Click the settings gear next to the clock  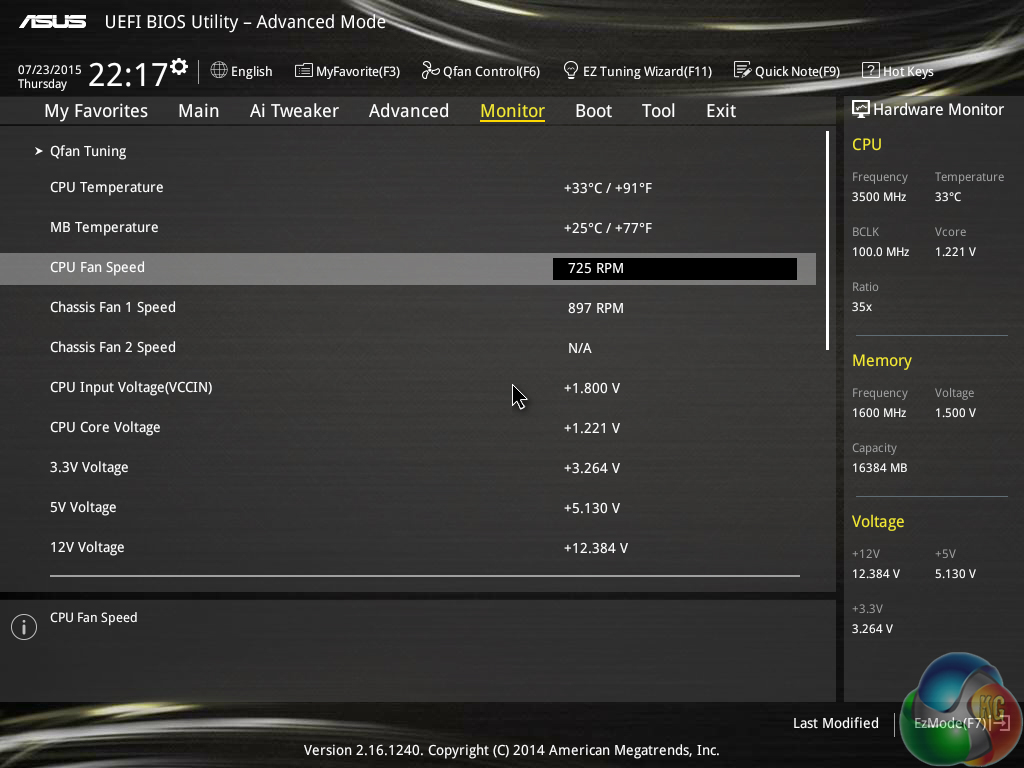[x=179, y=67]
